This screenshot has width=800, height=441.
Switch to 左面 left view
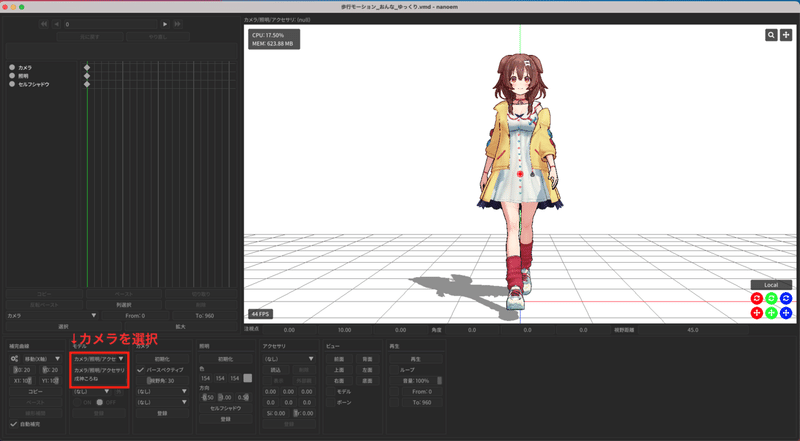point(367,370)
